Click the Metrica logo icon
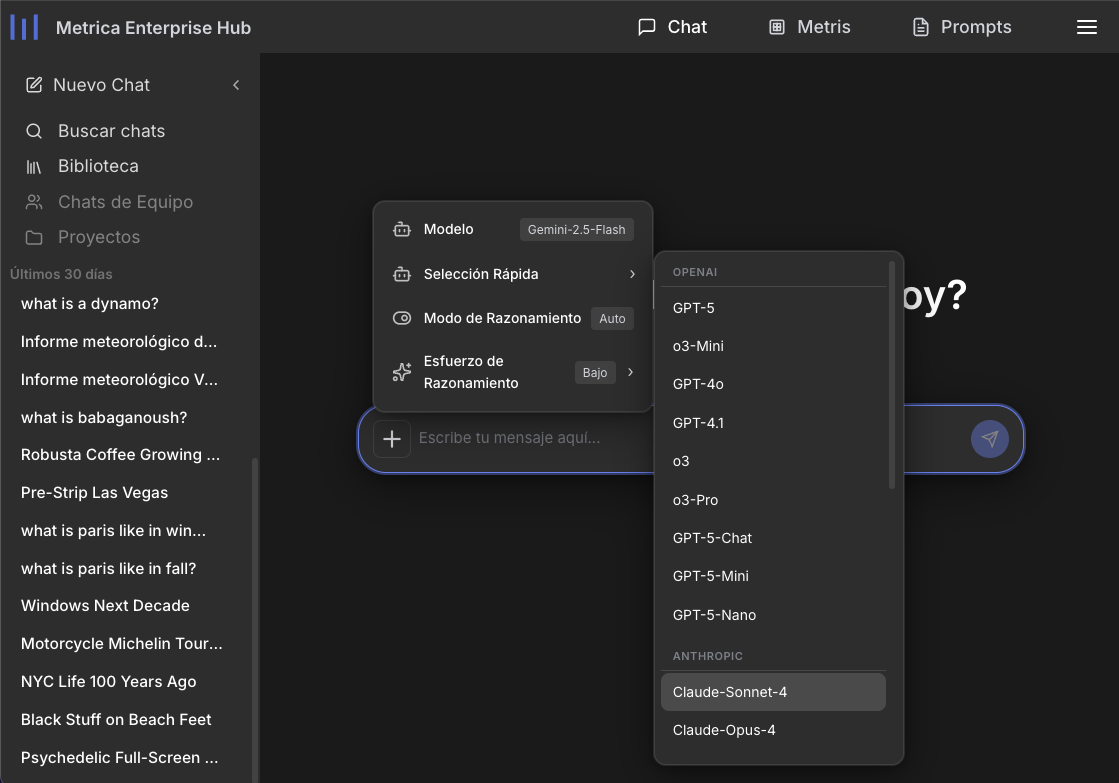 coord(24,27)
